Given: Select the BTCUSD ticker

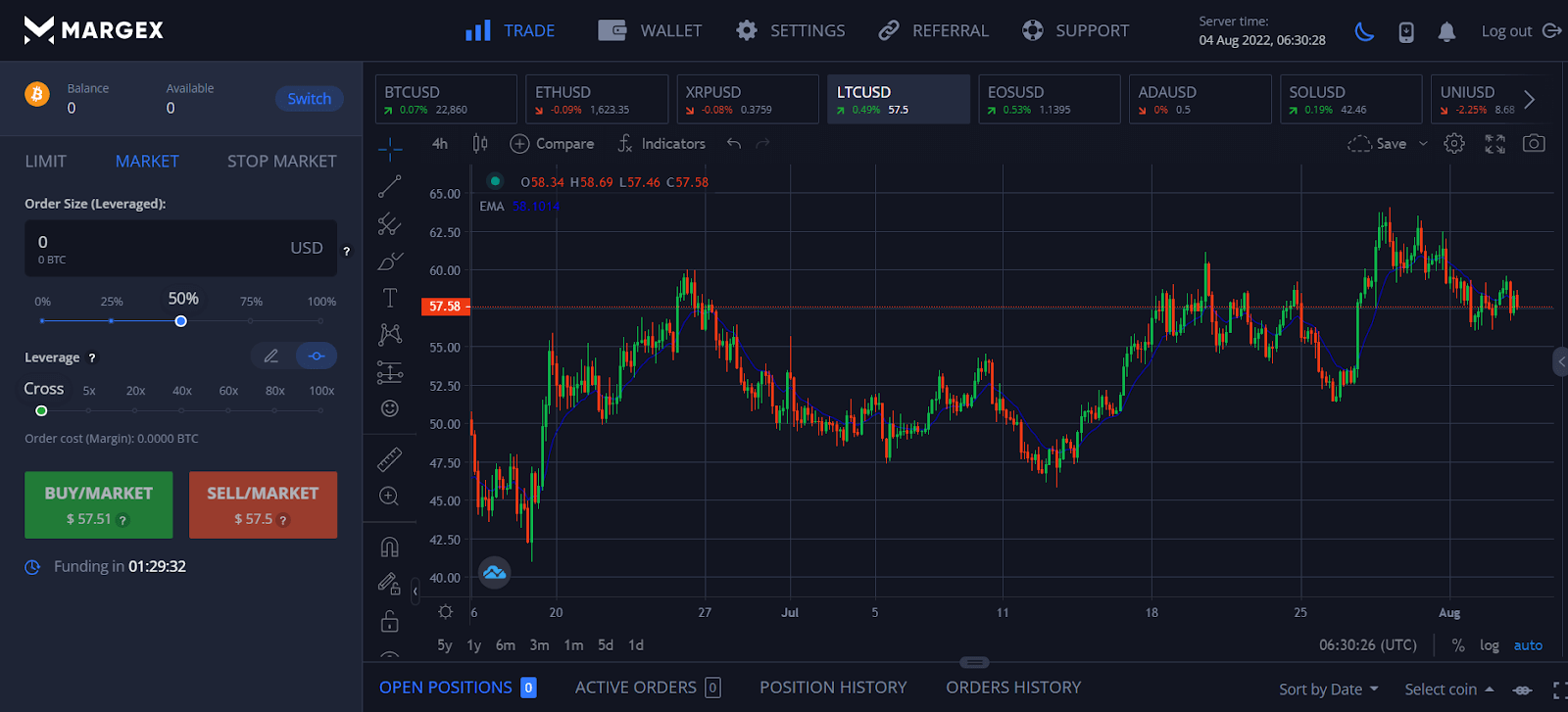Looking at the screenshot, I should coord(446,99).
